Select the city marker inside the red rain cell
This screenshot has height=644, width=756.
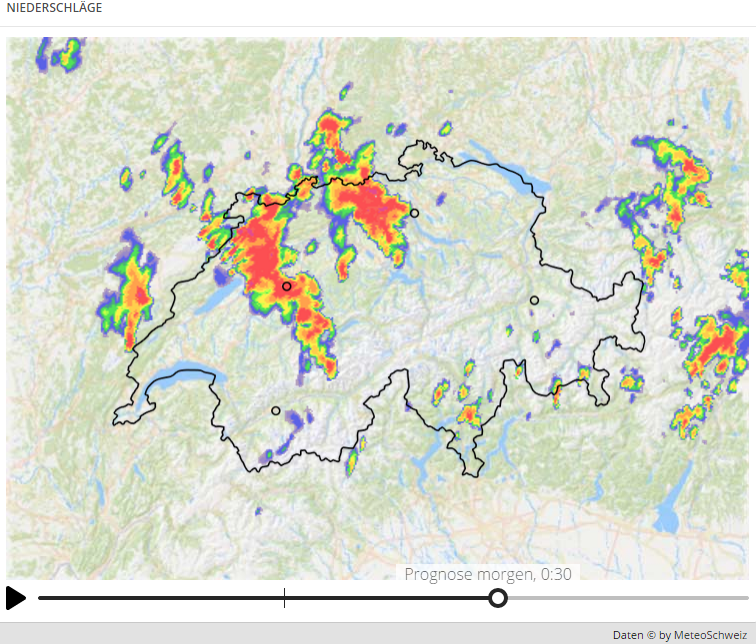click(287, 286)
